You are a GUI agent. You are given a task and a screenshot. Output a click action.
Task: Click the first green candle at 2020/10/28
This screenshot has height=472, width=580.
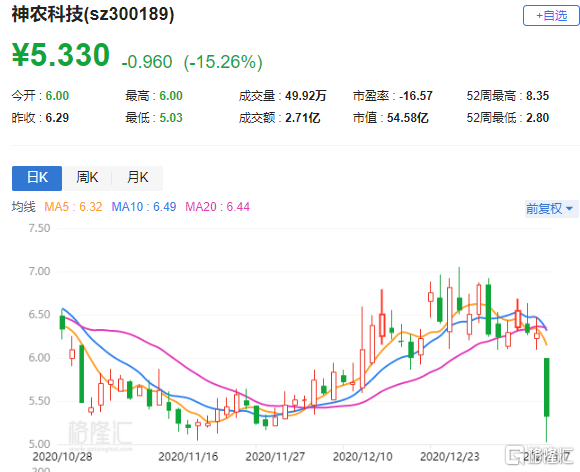(62, 323)
